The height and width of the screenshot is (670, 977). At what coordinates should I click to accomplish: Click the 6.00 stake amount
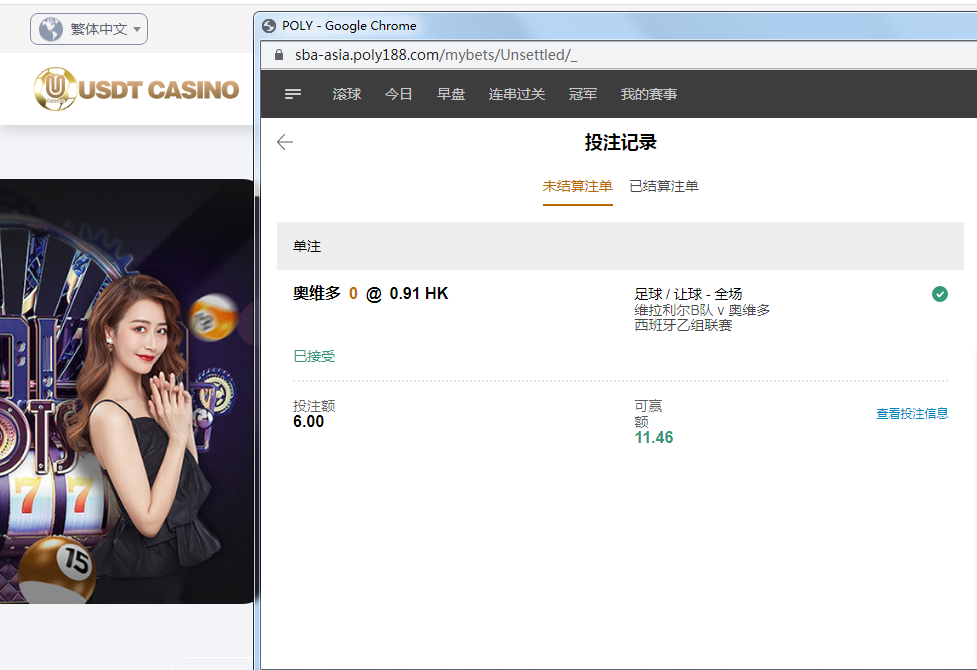(x=308, y=421)
